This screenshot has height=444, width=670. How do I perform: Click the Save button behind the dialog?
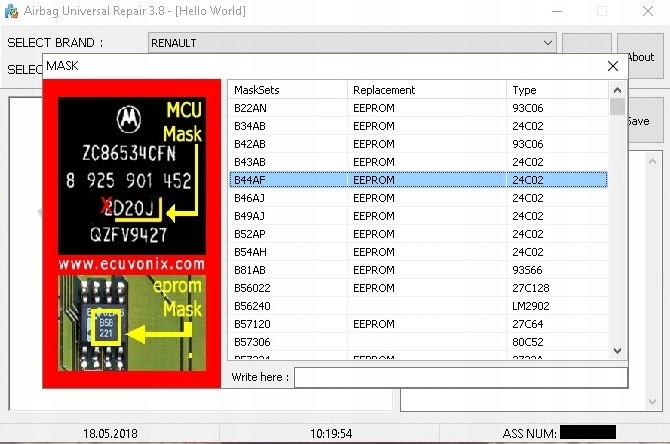coord(646,121)
